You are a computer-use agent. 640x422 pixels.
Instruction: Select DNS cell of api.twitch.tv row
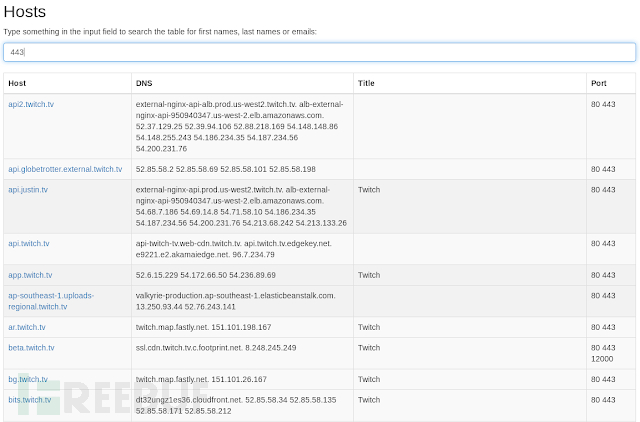click(242, 249)
